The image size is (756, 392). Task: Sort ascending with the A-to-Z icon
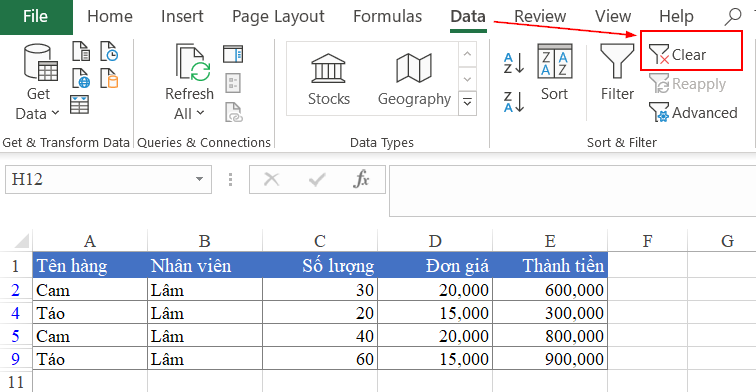[514, 63]
